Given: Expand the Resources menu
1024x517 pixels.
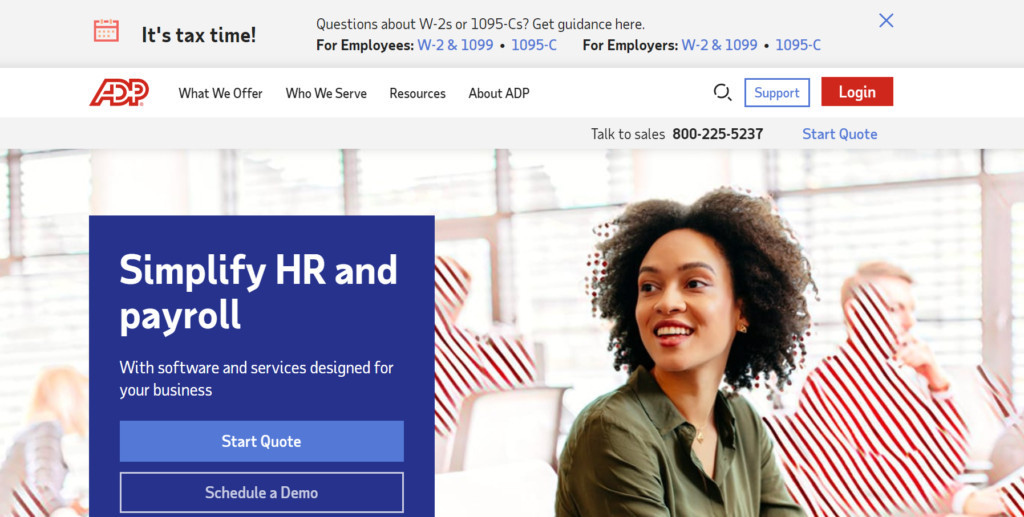Looking at the screenshot, I should (417, 93).
